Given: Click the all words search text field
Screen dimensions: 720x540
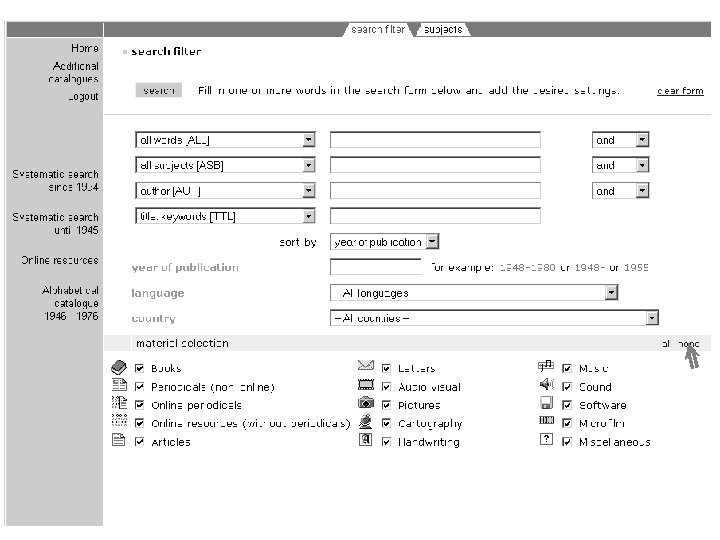Looking at the screenshot, I should (x=435, y=140).
